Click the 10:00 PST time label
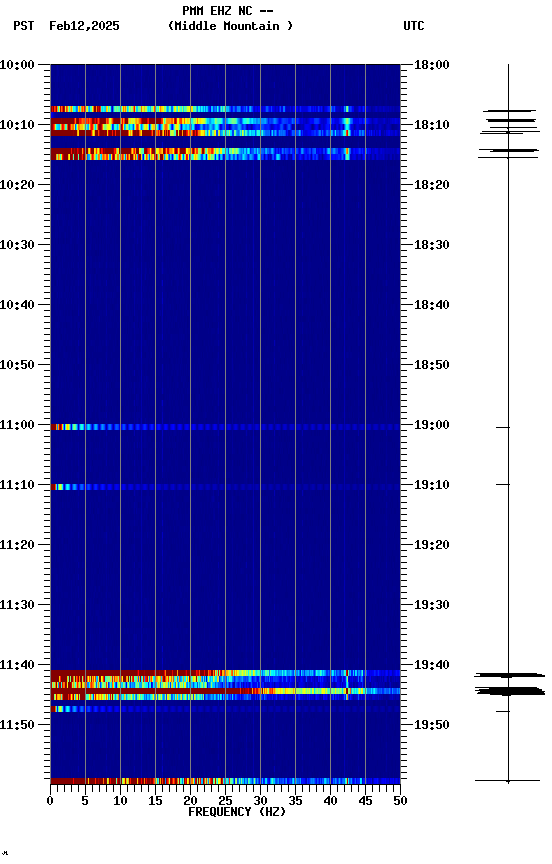Viewport: 552px width, 864px height. point(17,65)
